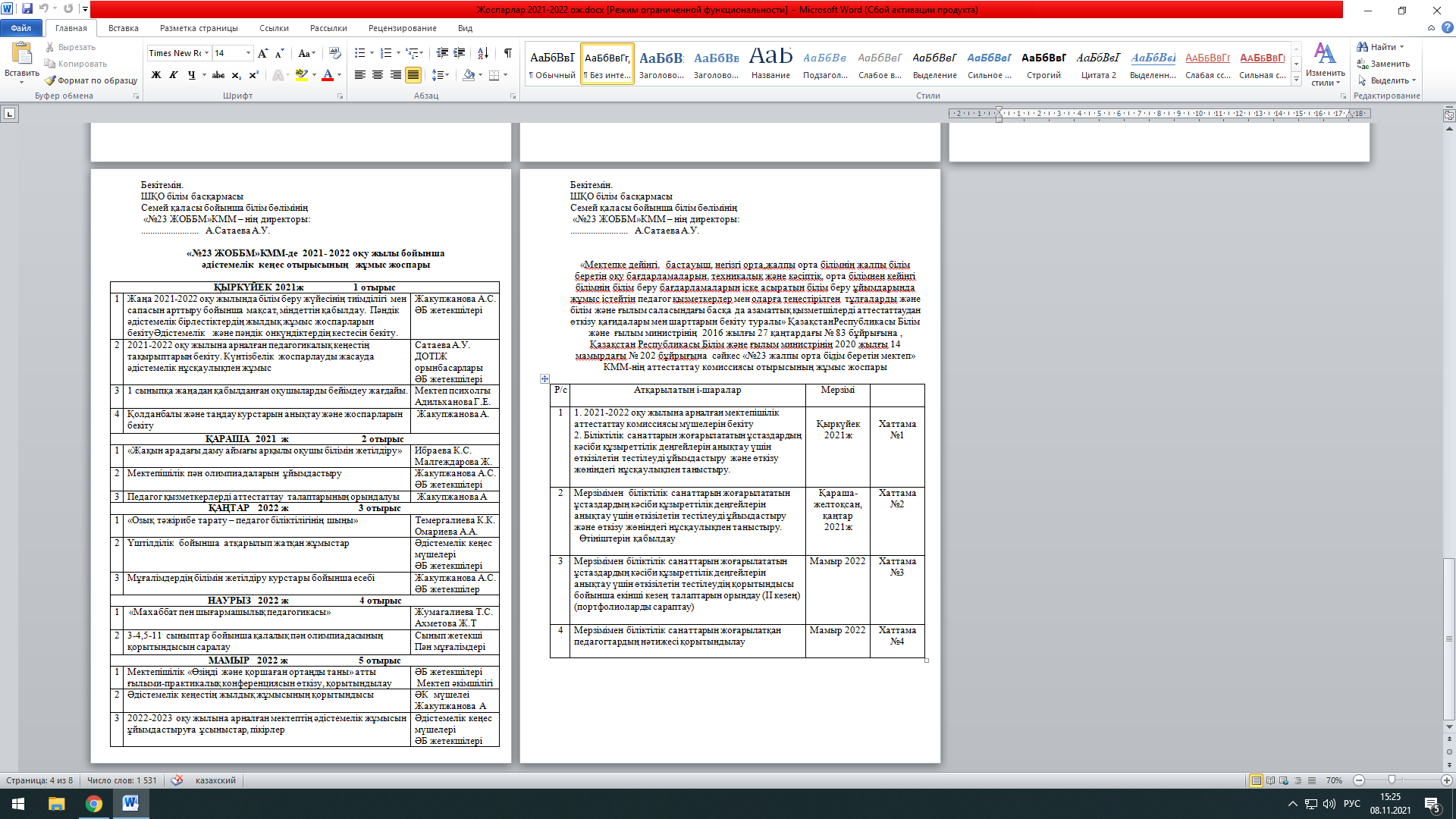Open the borders dropdown arrow
The width and height of the screenshot is (1456, 819).
(506, 75)
